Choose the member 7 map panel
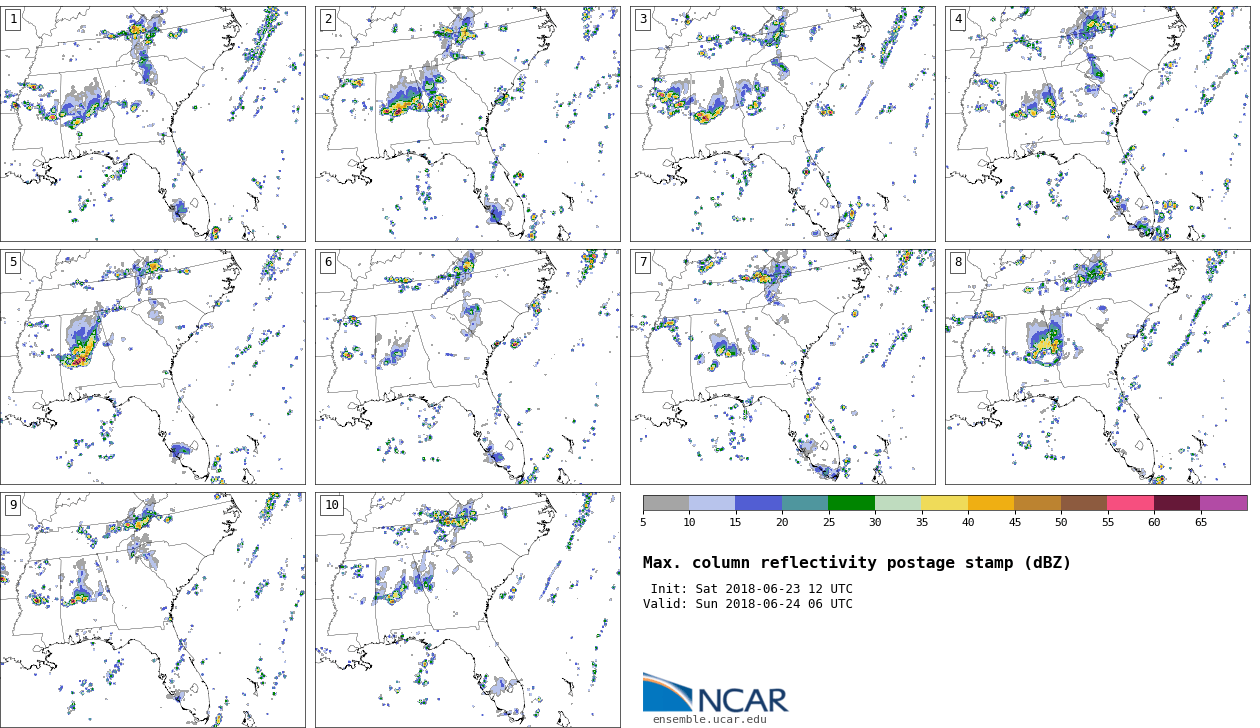 point(783,367)
